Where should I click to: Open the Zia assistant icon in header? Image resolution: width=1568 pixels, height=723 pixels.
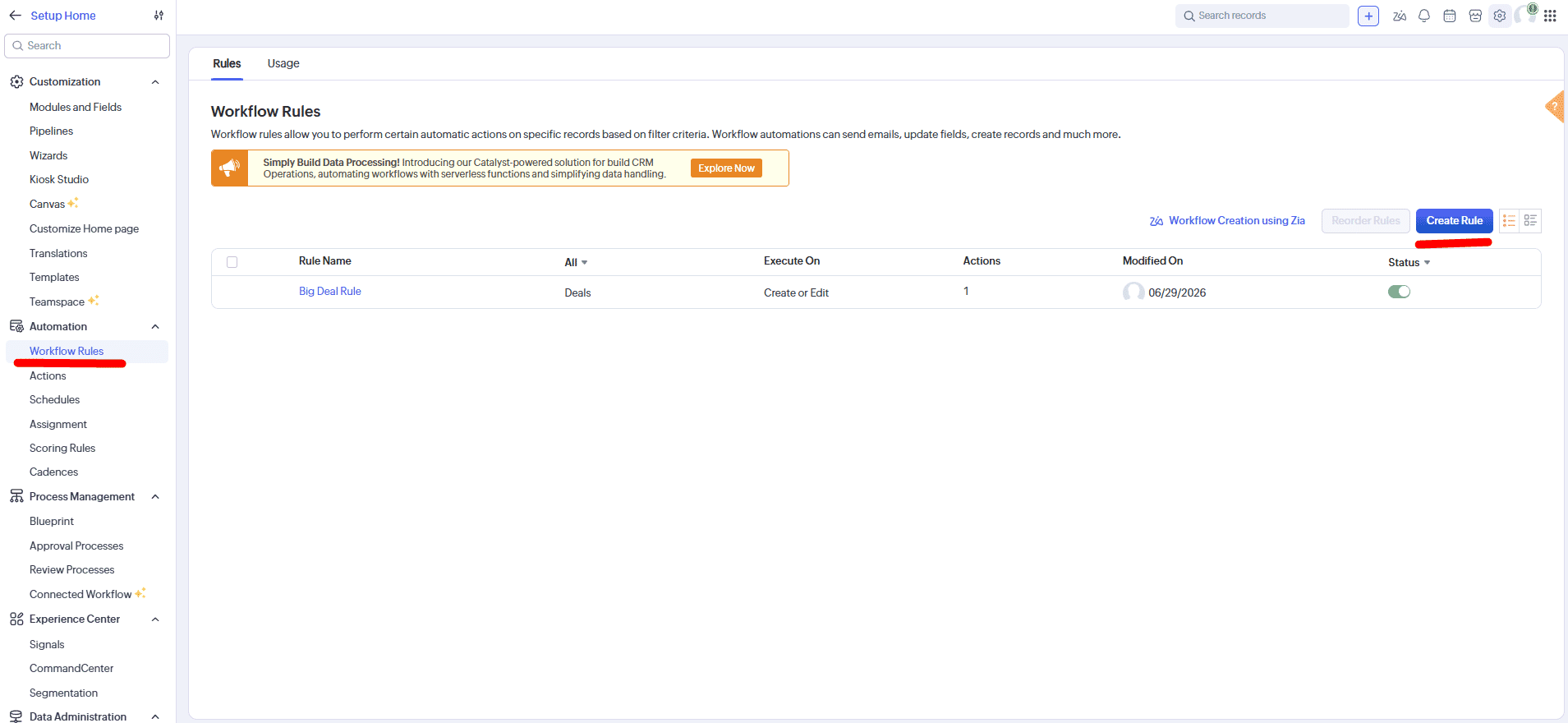pyautogui.click(x=1400, y=16)
